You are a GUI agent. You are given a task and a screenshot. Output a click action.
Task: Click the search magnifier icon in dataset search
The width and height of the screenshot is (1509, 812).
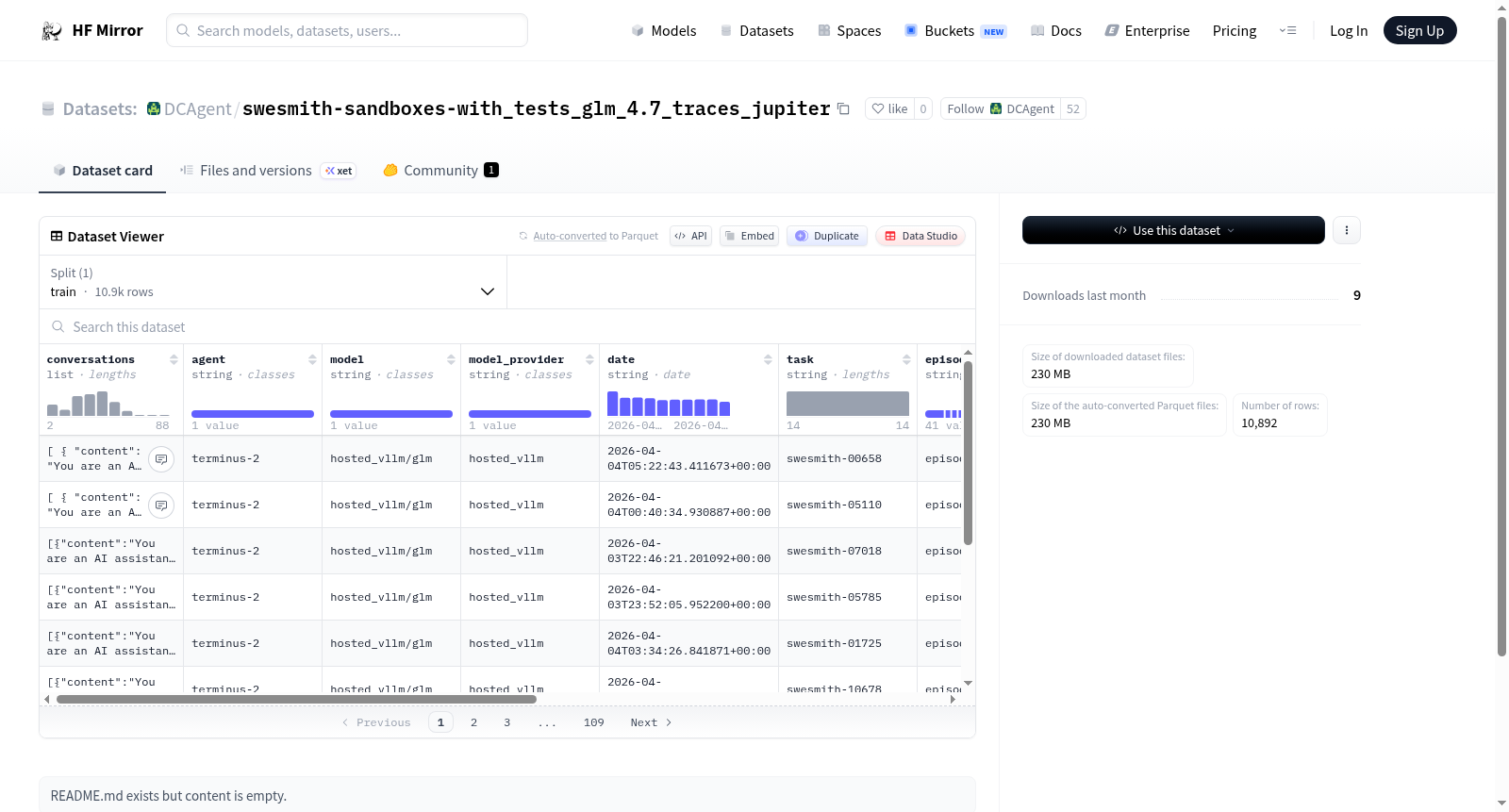[x=58, y=327]
